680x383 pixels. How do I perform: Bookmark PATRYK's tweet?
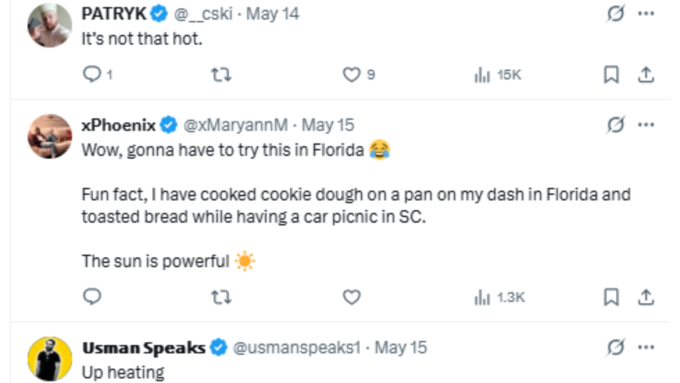click(x=611, y=75)
